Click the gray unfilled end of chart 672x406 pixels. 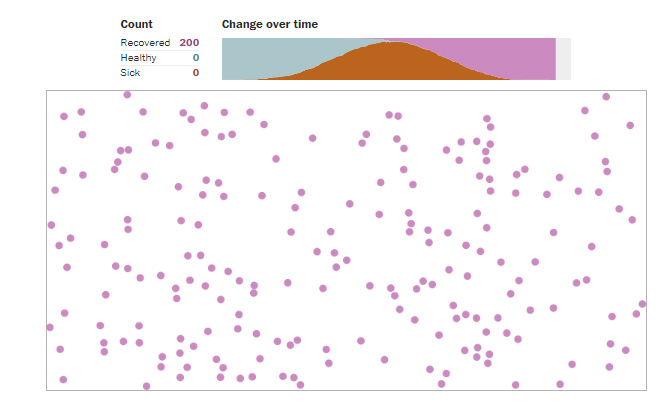(x=563, y=59)
